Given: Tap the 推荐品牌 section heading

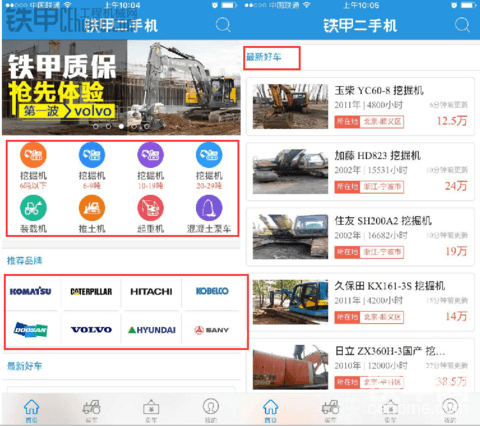Looking at the screenshot, I should tap(25, 260).
